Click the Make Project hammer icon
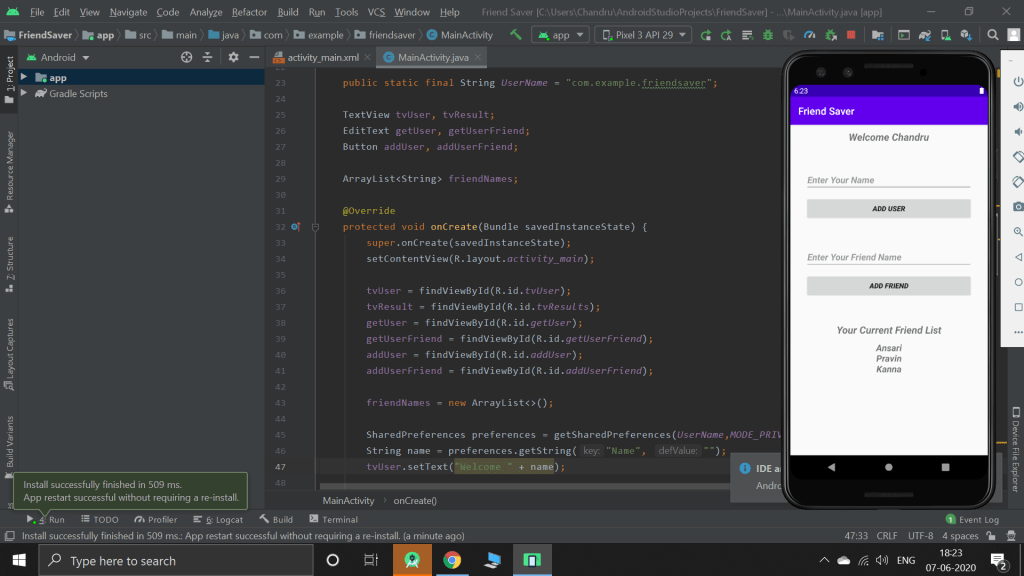This screenshot has height=576, width=1024. [x=516, y=35]
